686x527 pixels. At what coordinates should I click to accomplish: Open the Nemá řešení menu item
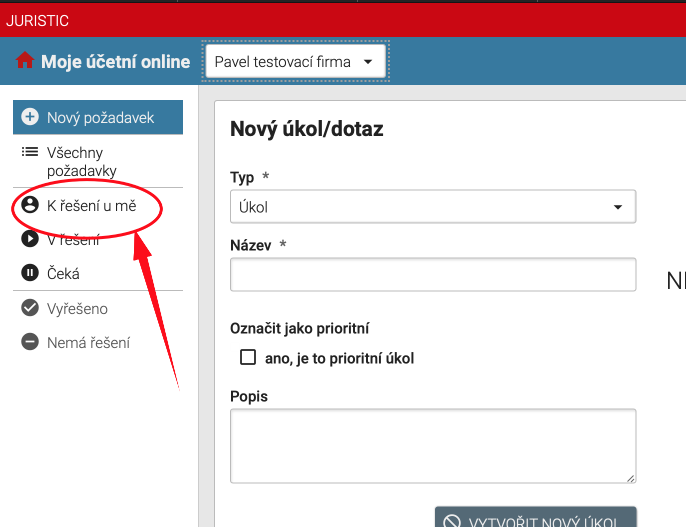point(88,342)
